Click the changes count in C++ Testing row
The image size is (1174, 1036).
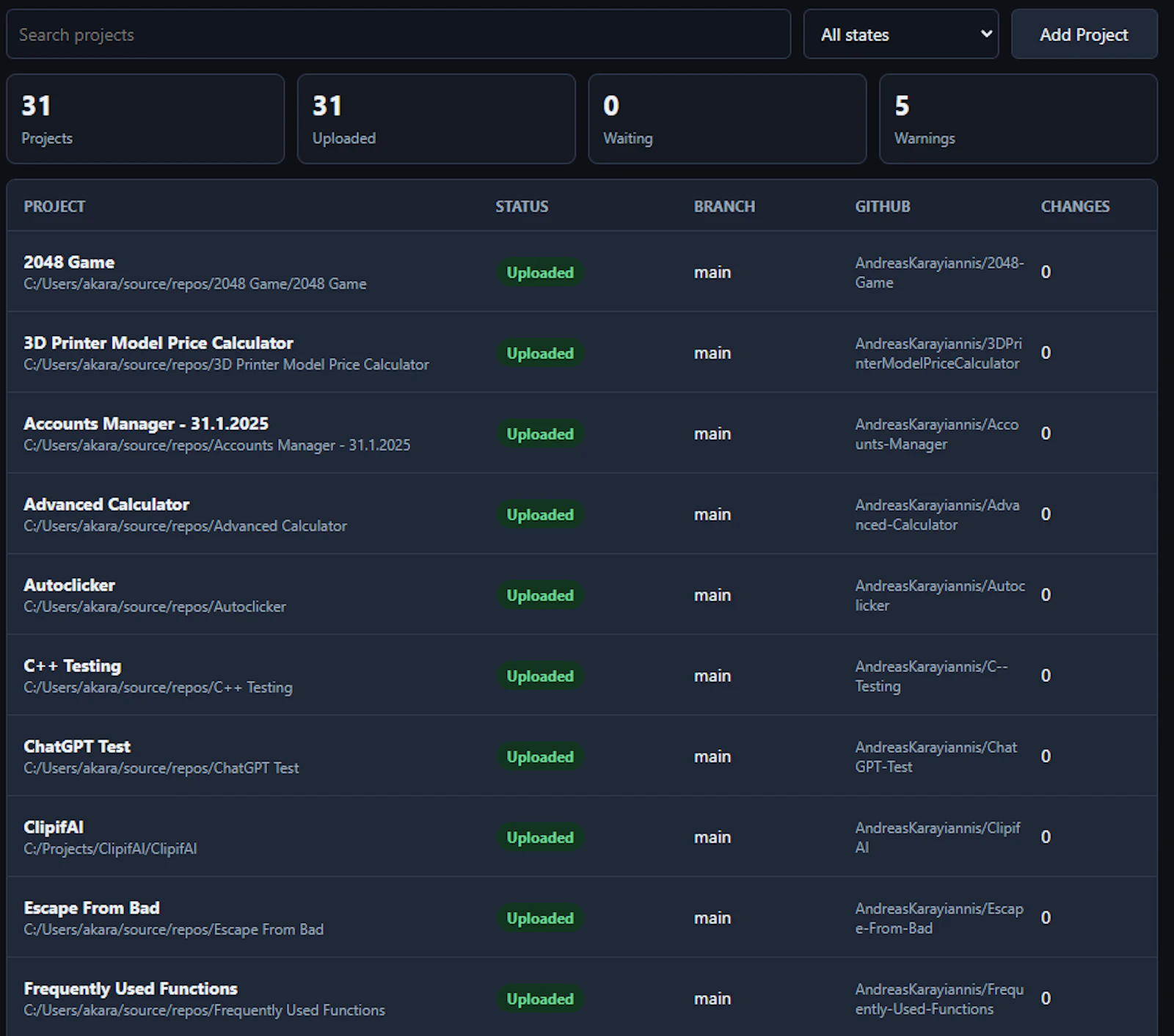pos(1046,676)
